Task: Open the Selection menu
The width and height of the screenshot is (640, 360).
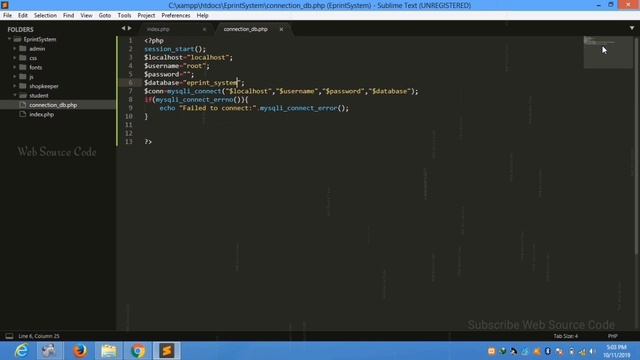Action: [x=45, y=16]
